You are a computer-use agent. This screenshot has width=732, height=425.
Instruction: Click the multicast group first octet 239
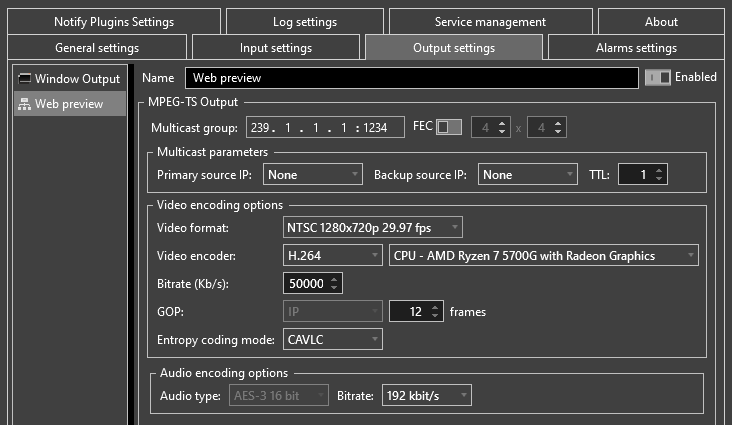point(260,128)
